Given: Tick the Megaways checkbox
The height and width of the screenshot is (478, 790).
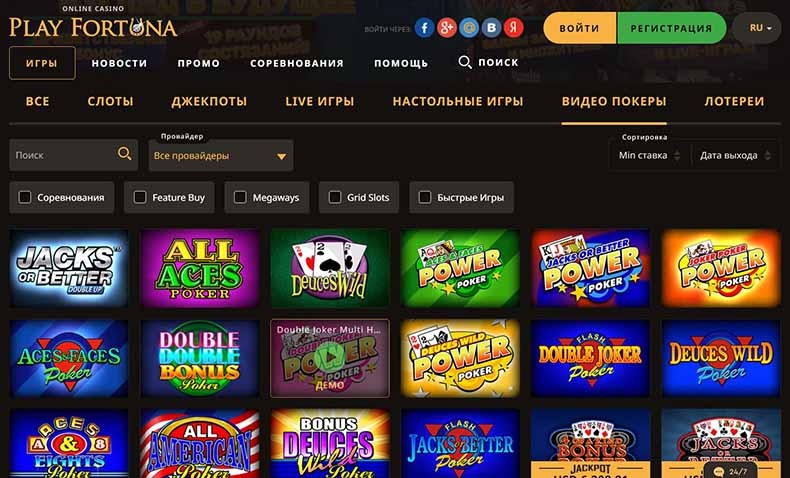Looking at the screenshot, I should tap(240, 197).
